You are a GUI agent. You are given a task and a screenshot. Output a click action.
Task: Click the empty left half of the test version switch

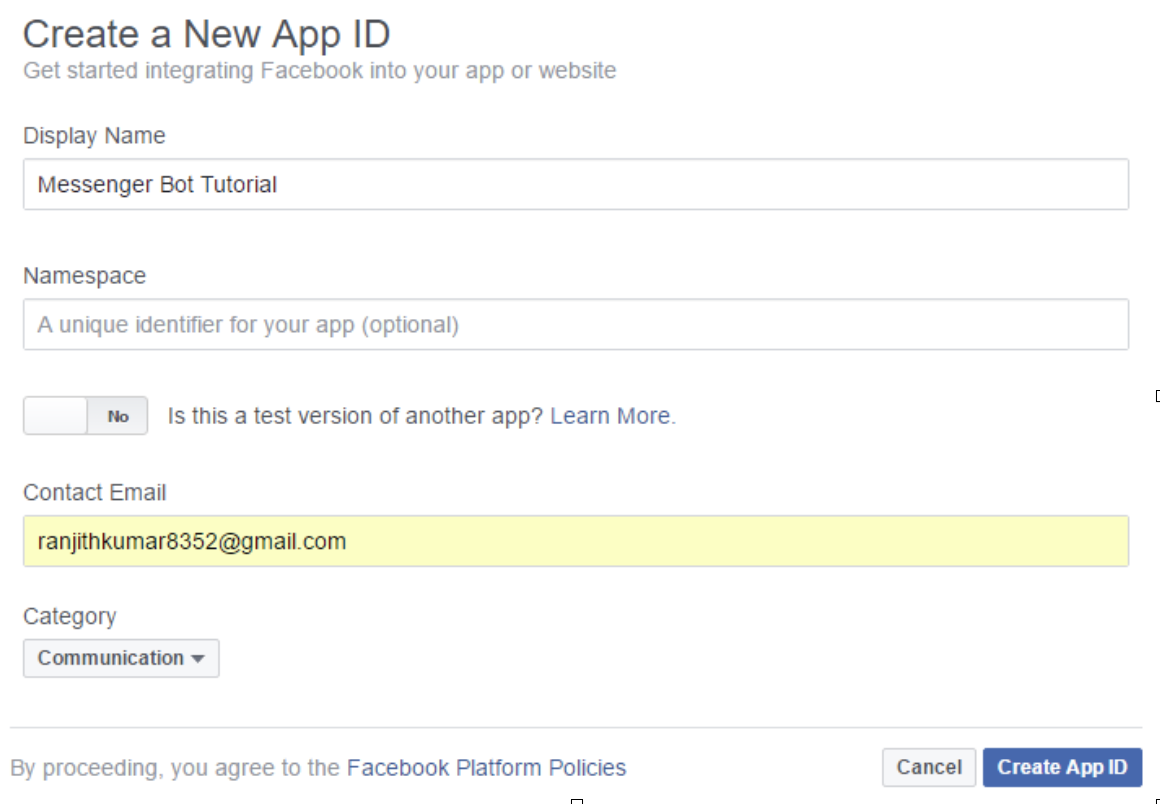pyautogui.click(x=56, y=416)
